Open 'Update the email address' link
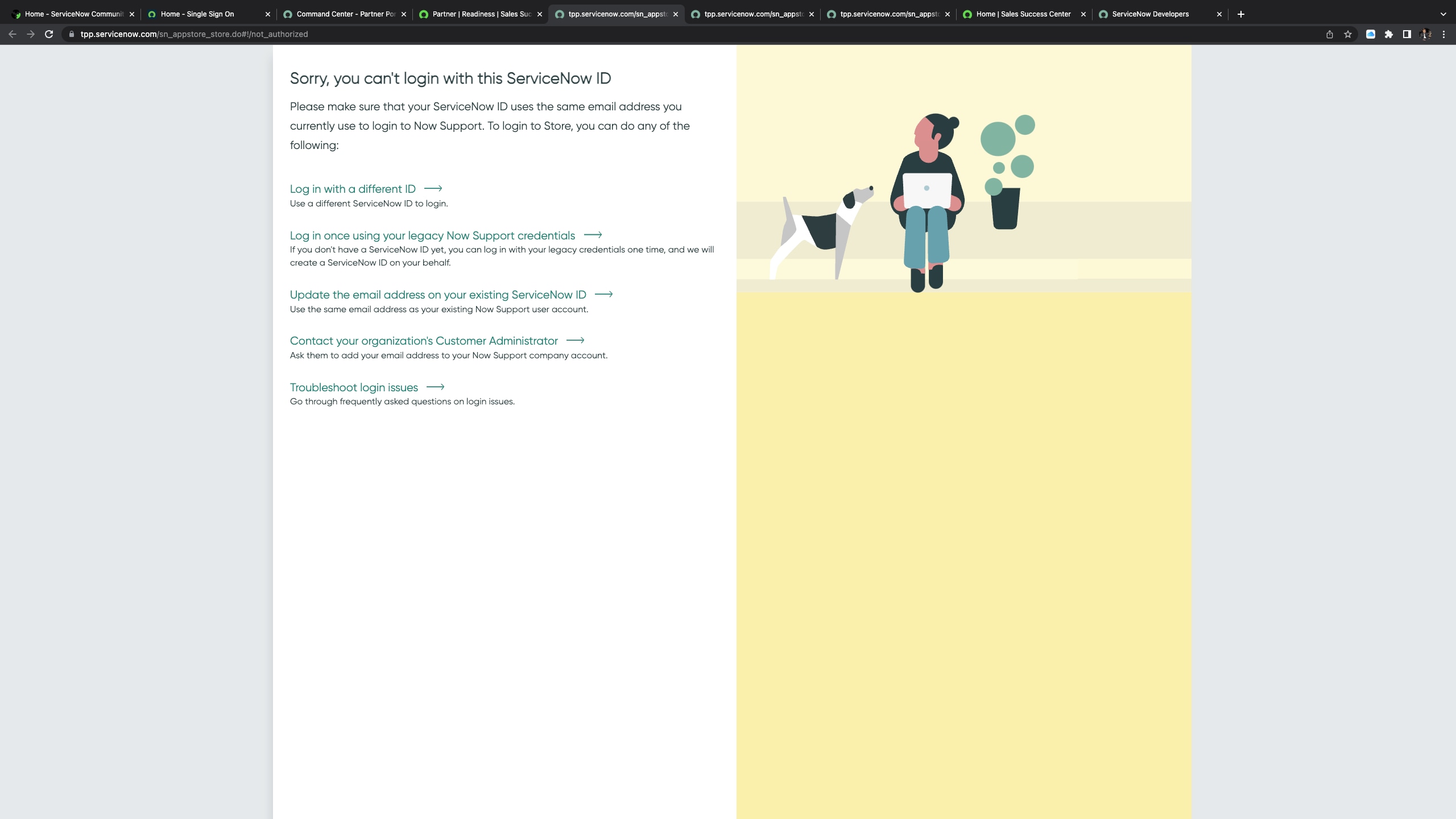The image size is (1456, 819). pos(438,295)
